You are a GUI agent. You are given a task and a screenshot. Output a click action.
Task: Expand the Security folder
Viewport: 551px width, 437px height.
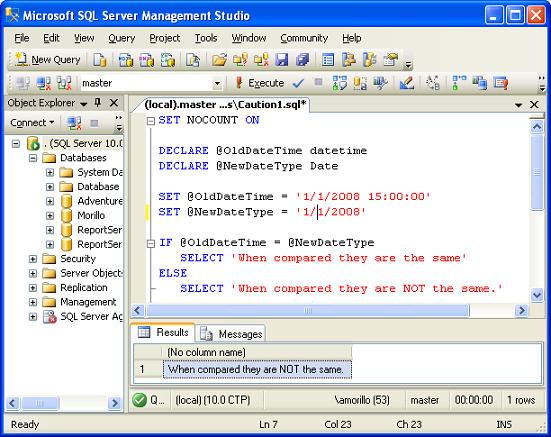(33, 259)
